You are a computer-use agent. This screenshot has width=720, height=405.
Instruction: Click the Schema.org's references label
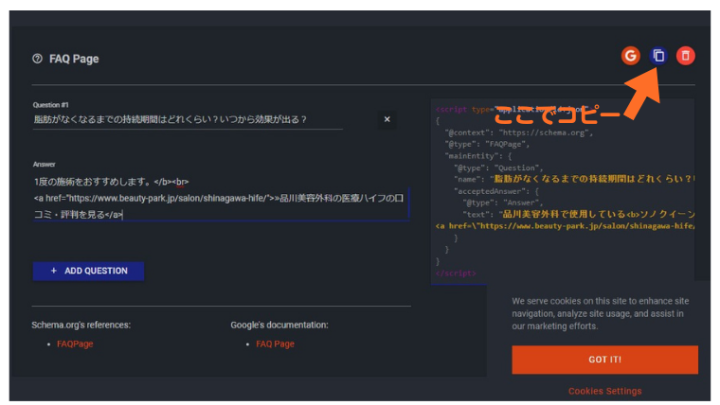click(x=81, y=325)
